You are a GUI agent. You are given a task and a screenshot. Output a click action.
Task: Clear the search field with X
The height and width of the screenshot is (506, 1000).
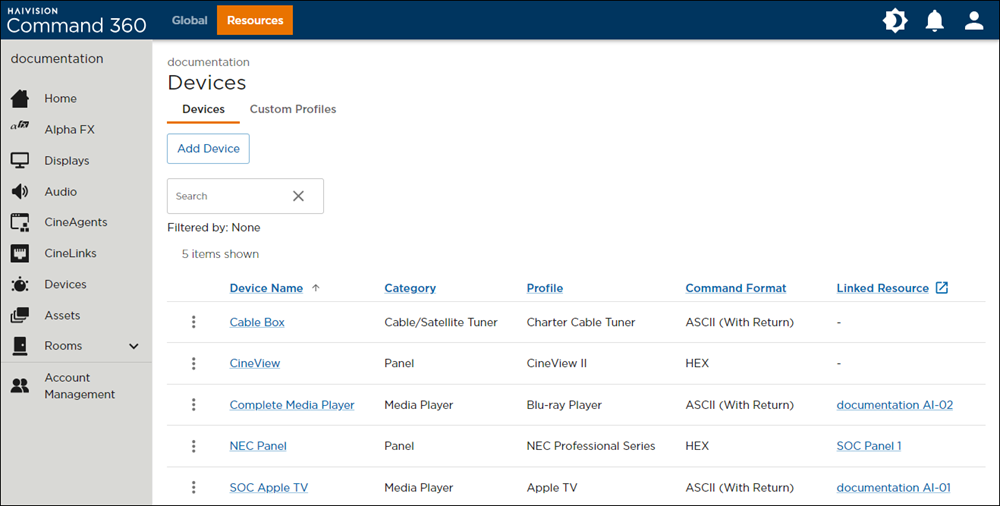point(298,196)
